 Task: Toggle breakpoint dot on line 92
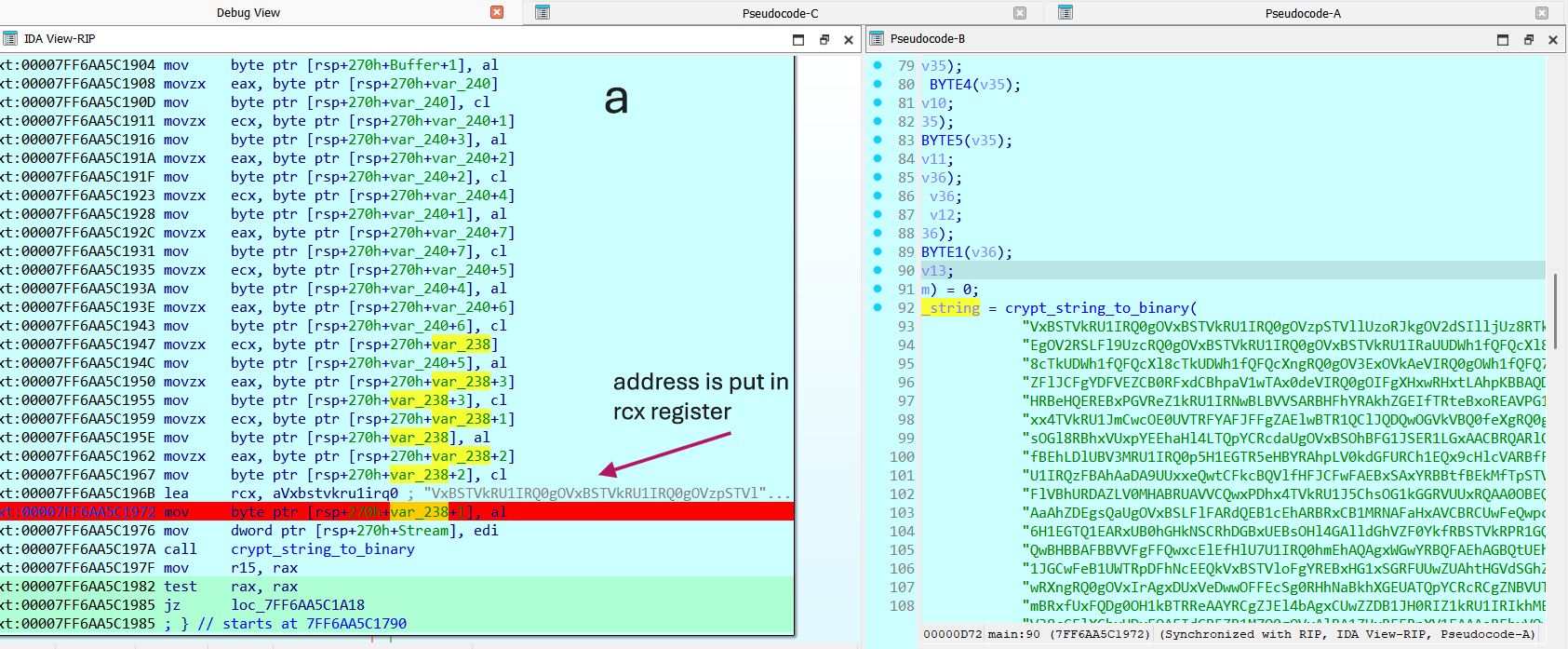click(878, 307)
